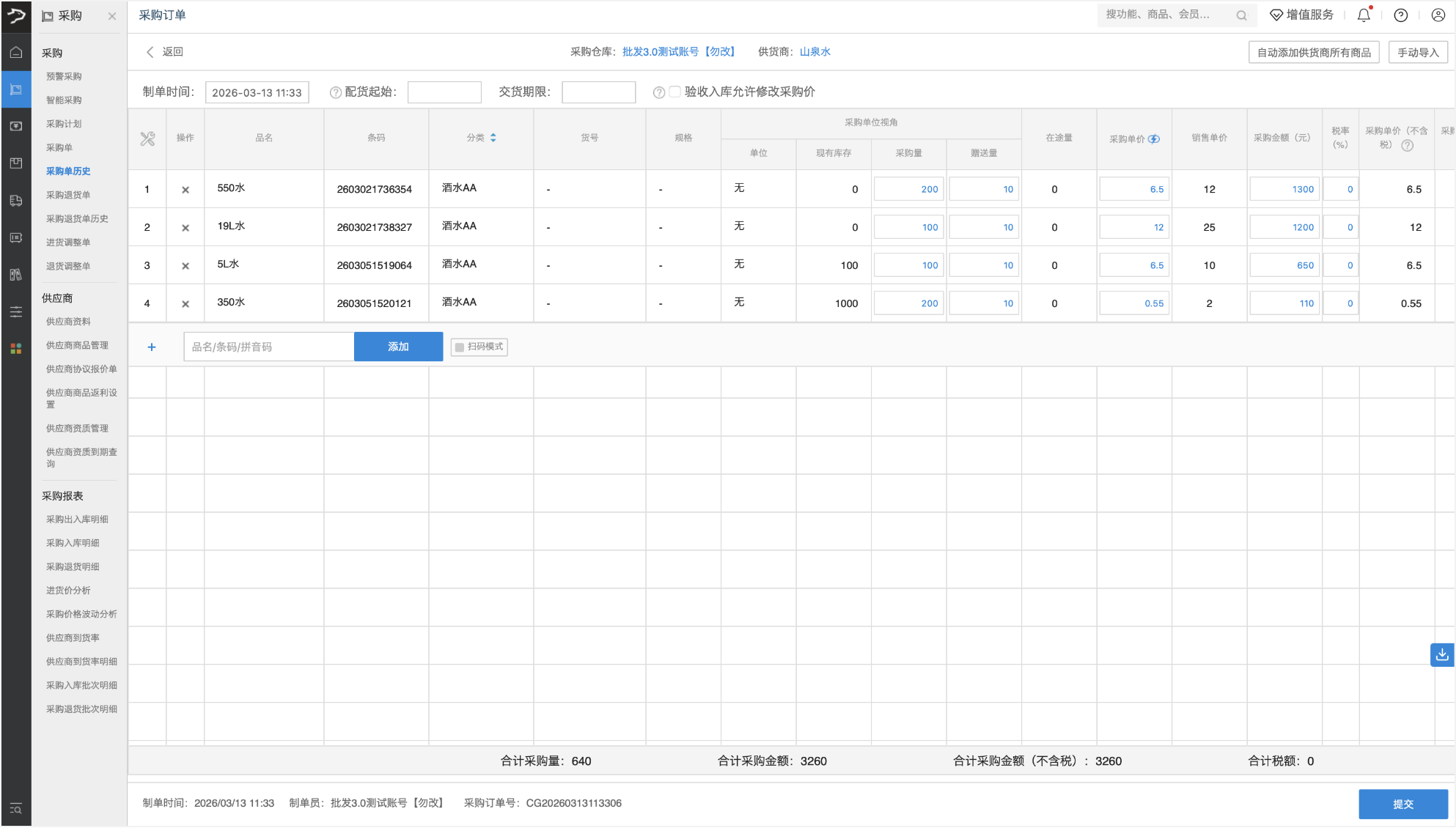1456x828 pixels.
Task: Focus the 品名/条码/拼音码 search field
Action: (269, 347)
